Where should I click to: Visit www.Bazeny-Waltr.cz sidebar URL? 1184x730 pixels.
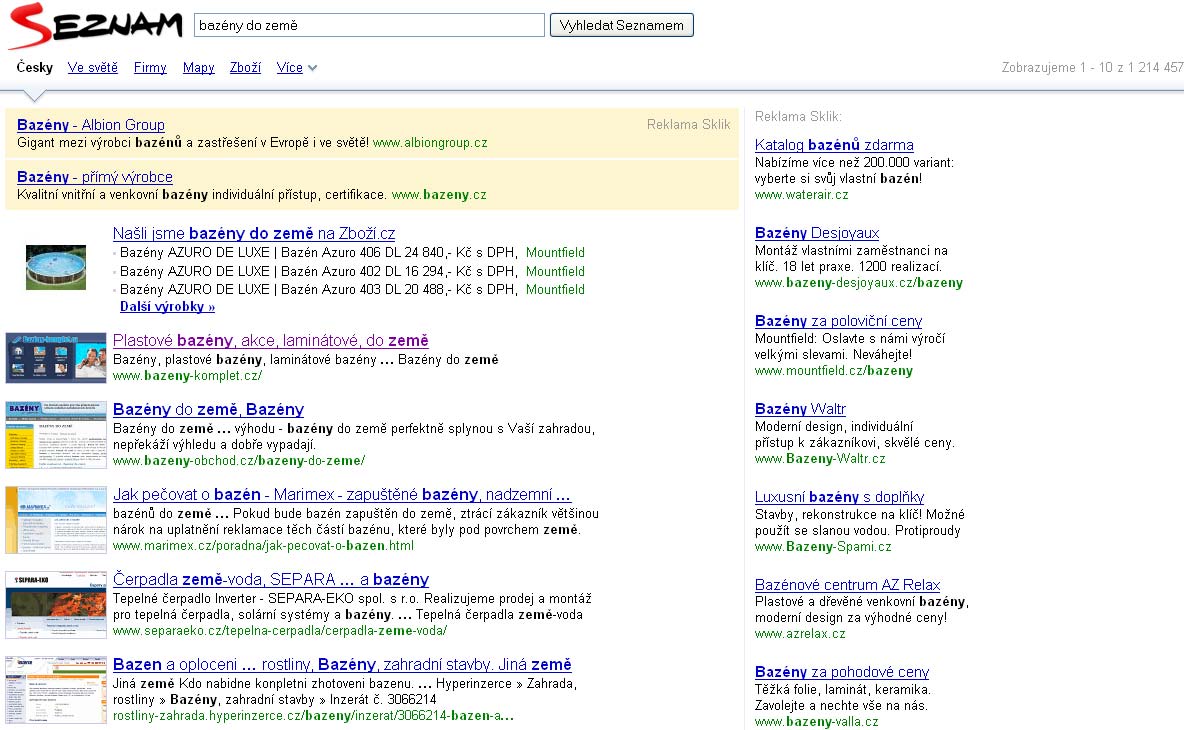[820, 459]
